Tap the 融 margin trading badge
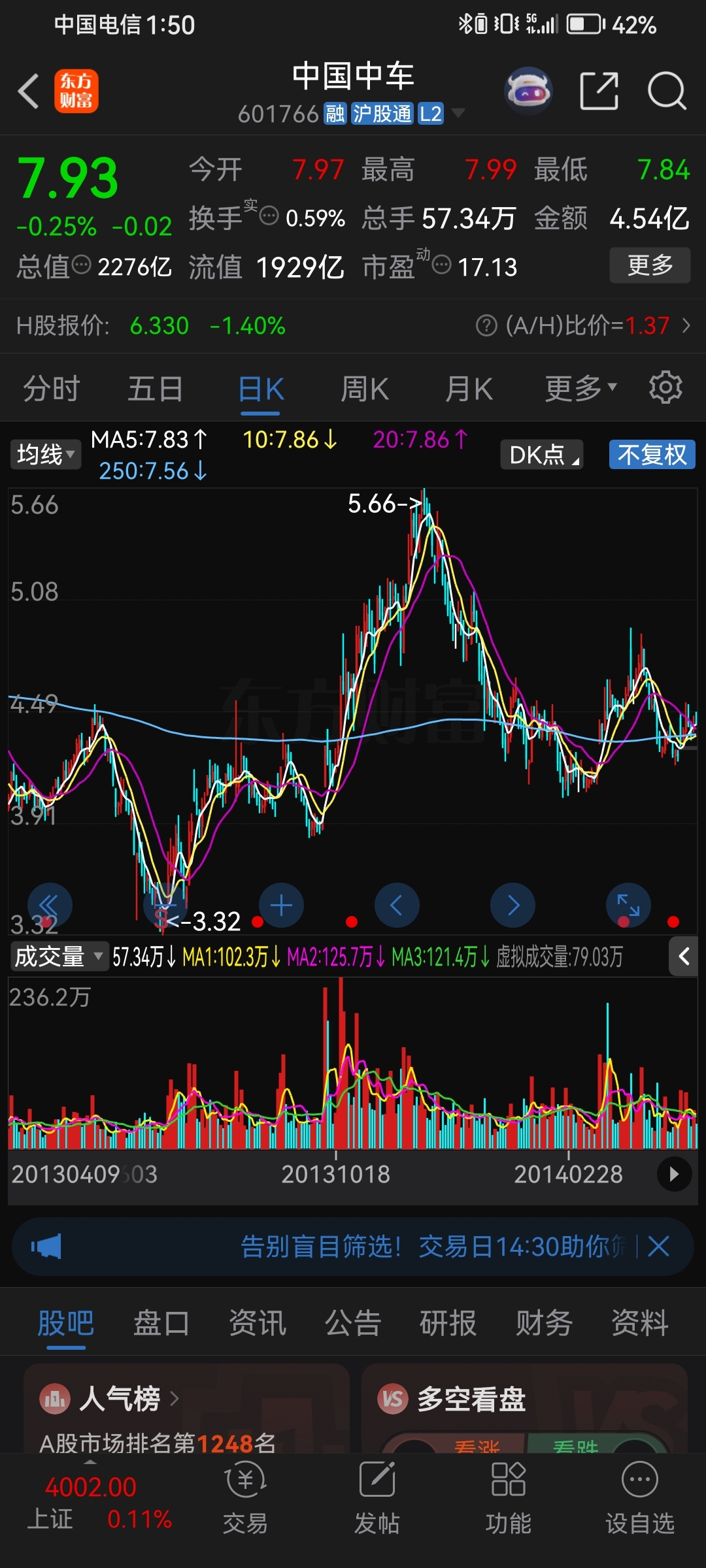This screenshot has height=1568, width=706. [x=335, y=114]
